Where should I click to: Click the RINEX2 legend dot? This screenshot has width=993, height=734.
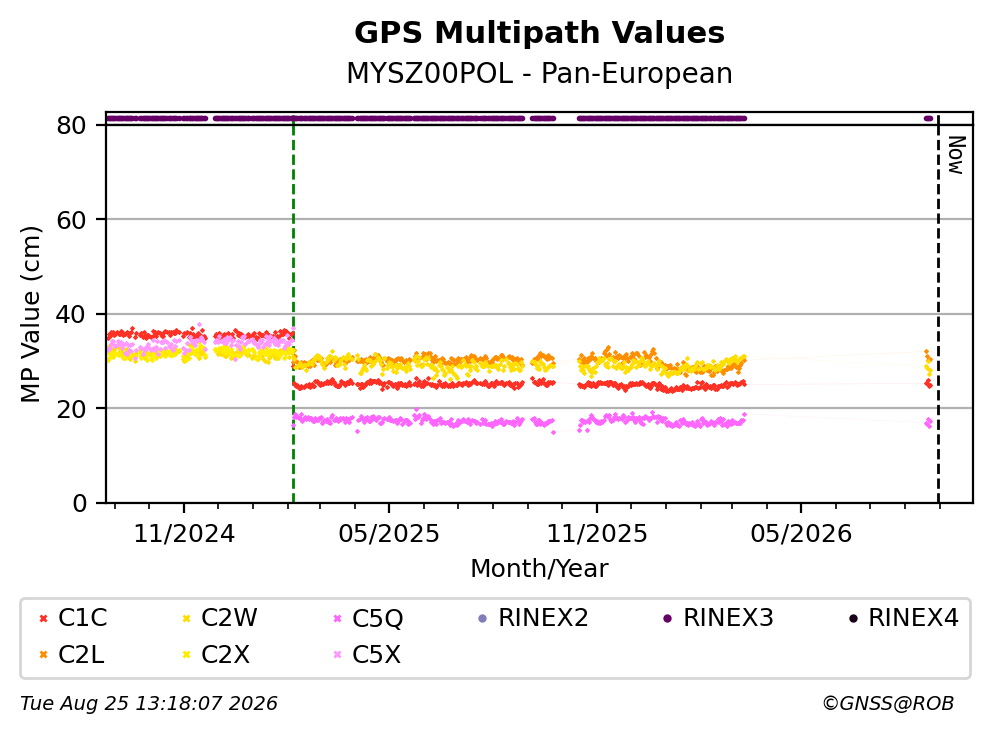(483, 619)
